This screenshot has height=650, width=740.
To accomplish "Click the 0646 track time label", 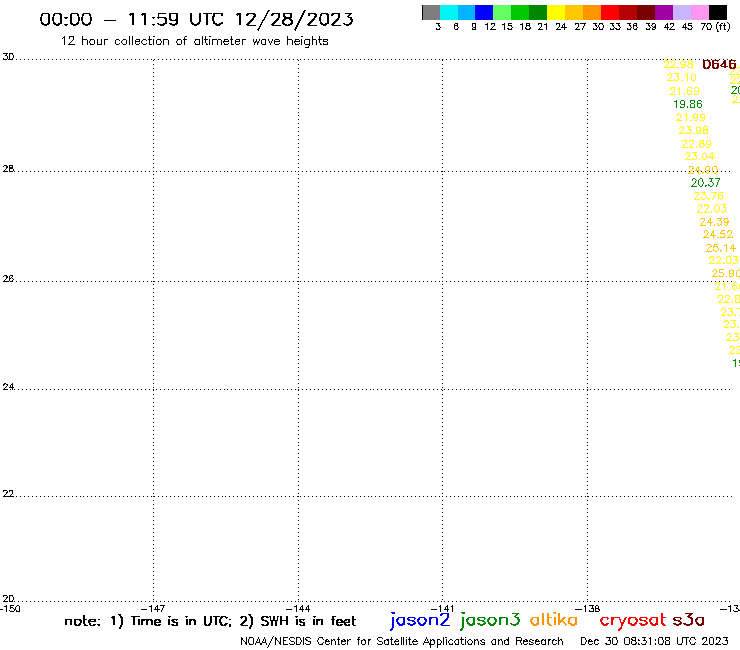I will tap(719, 64).
